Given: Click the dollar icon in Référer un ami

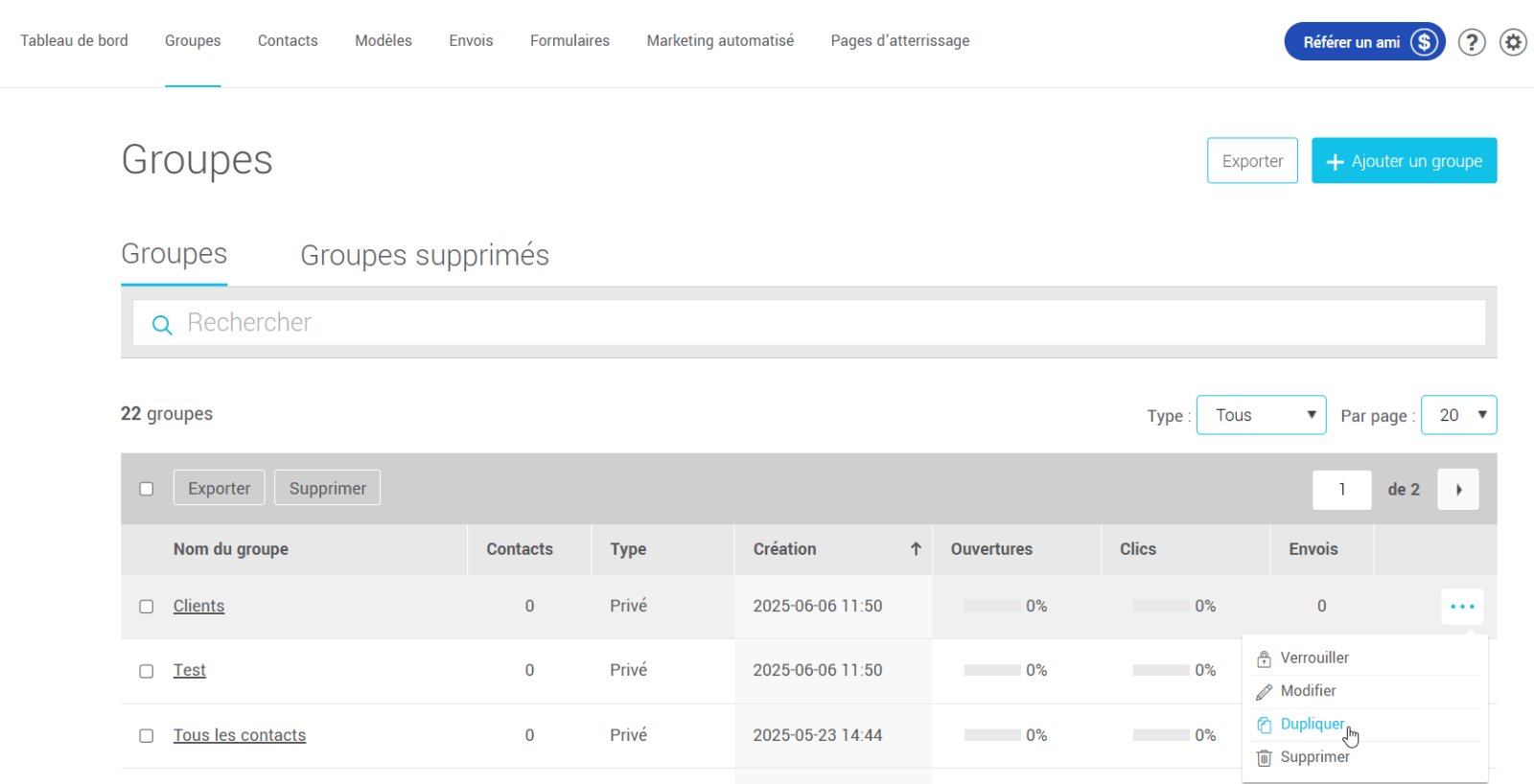Looking at the screenshot, I should [x=1425, y=42].
